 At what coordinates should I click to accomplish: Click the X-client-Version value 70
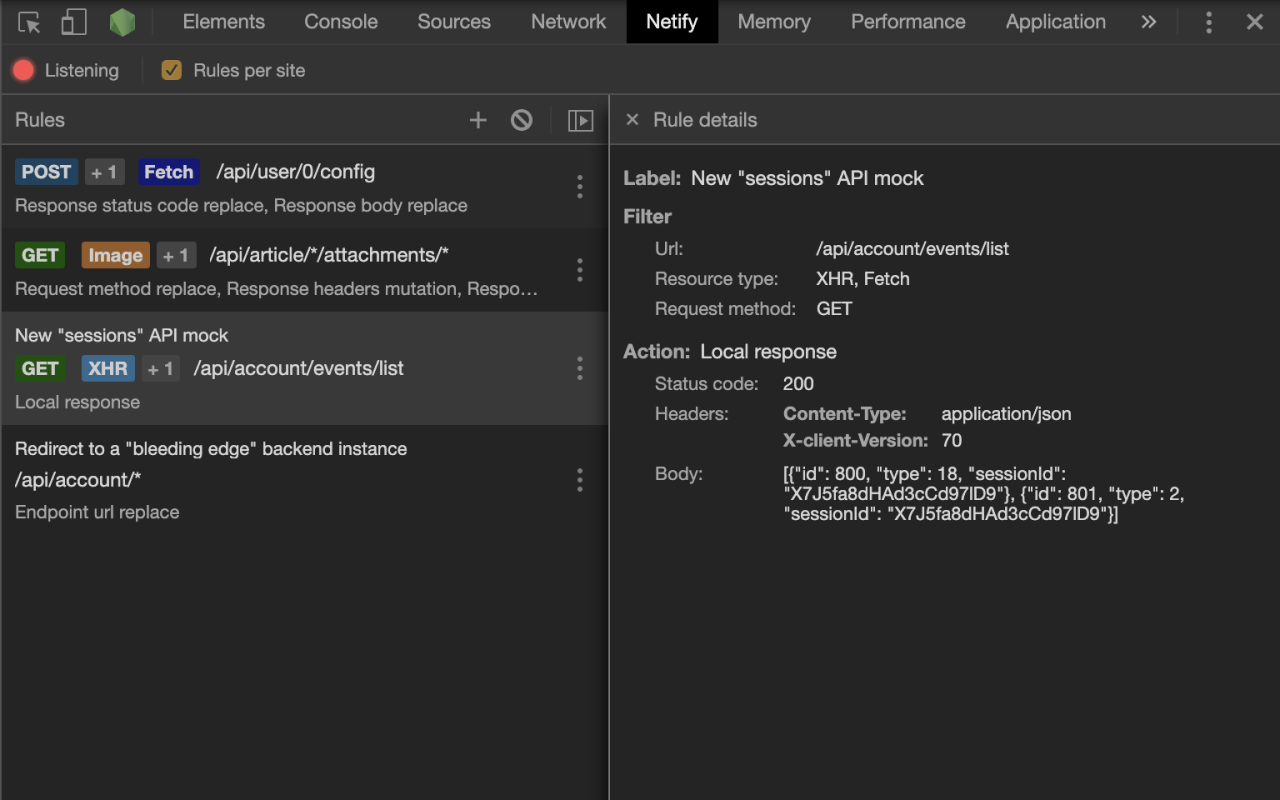click(951, 440)
